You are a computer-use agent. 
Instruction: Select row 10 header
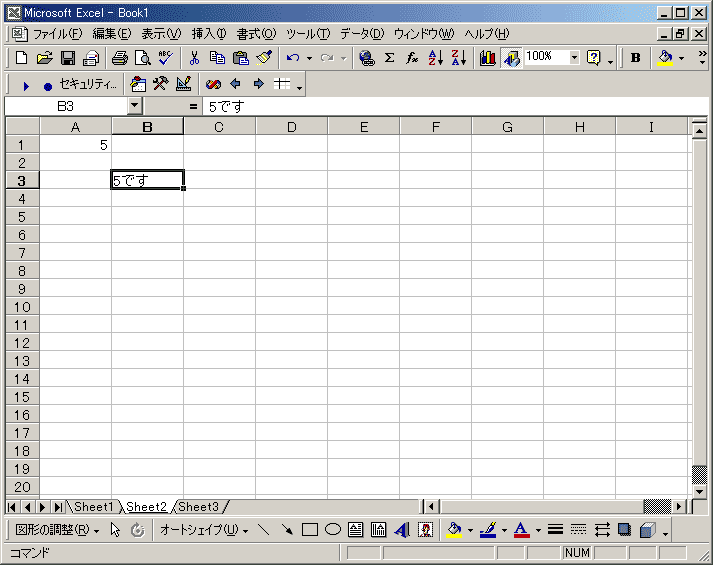(22, 307)
